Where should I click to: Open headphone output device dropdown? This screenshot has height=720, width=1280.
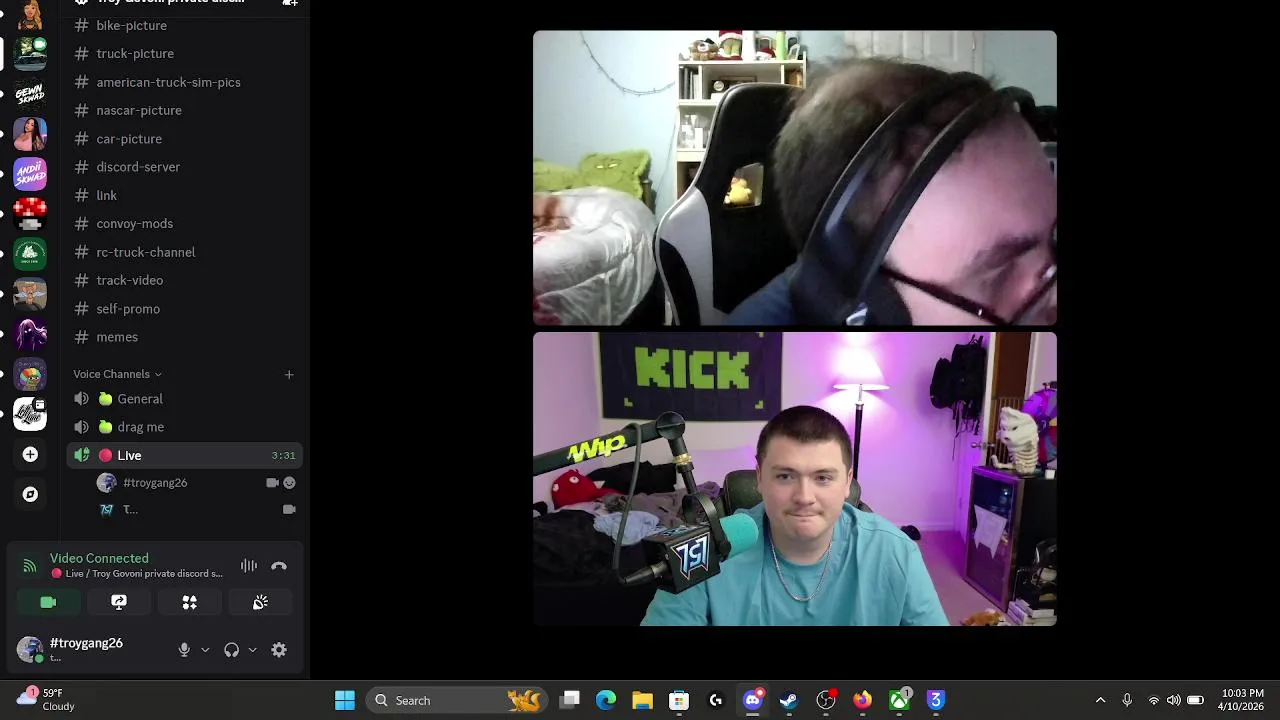[x=252, y=650]
